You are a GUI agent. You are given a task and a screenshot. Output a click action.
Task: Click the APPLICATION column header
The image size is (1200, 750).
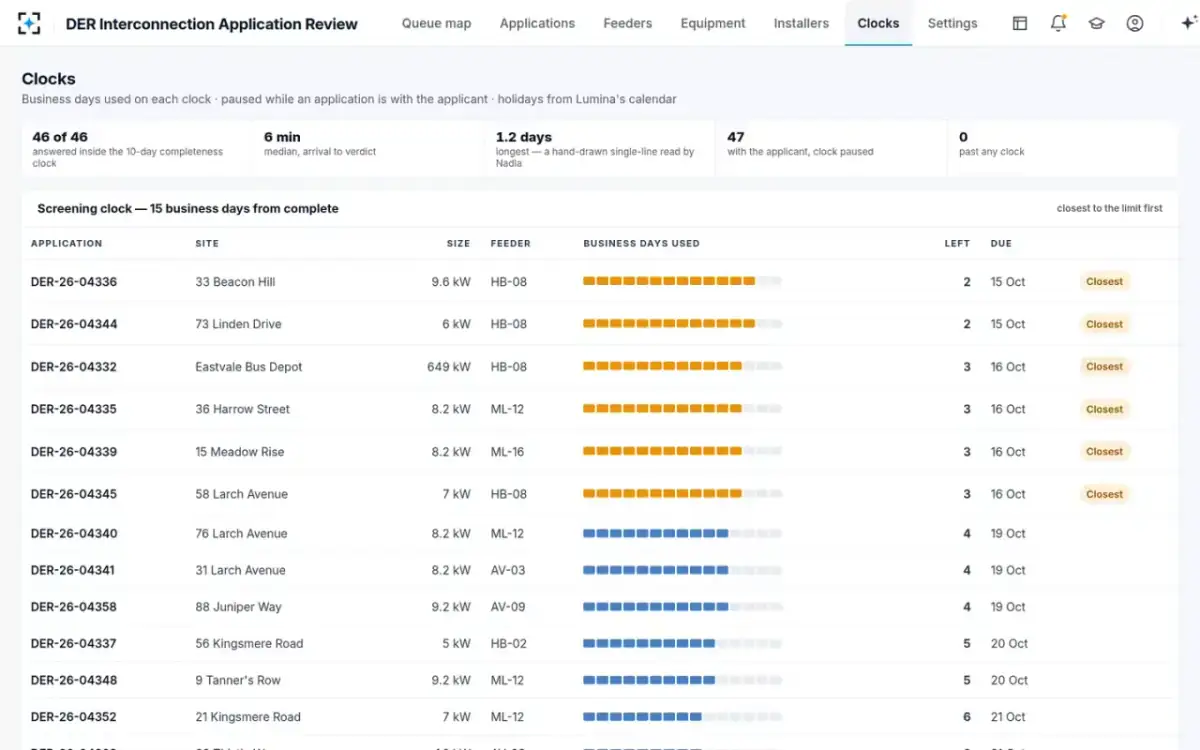coord(66,244)
